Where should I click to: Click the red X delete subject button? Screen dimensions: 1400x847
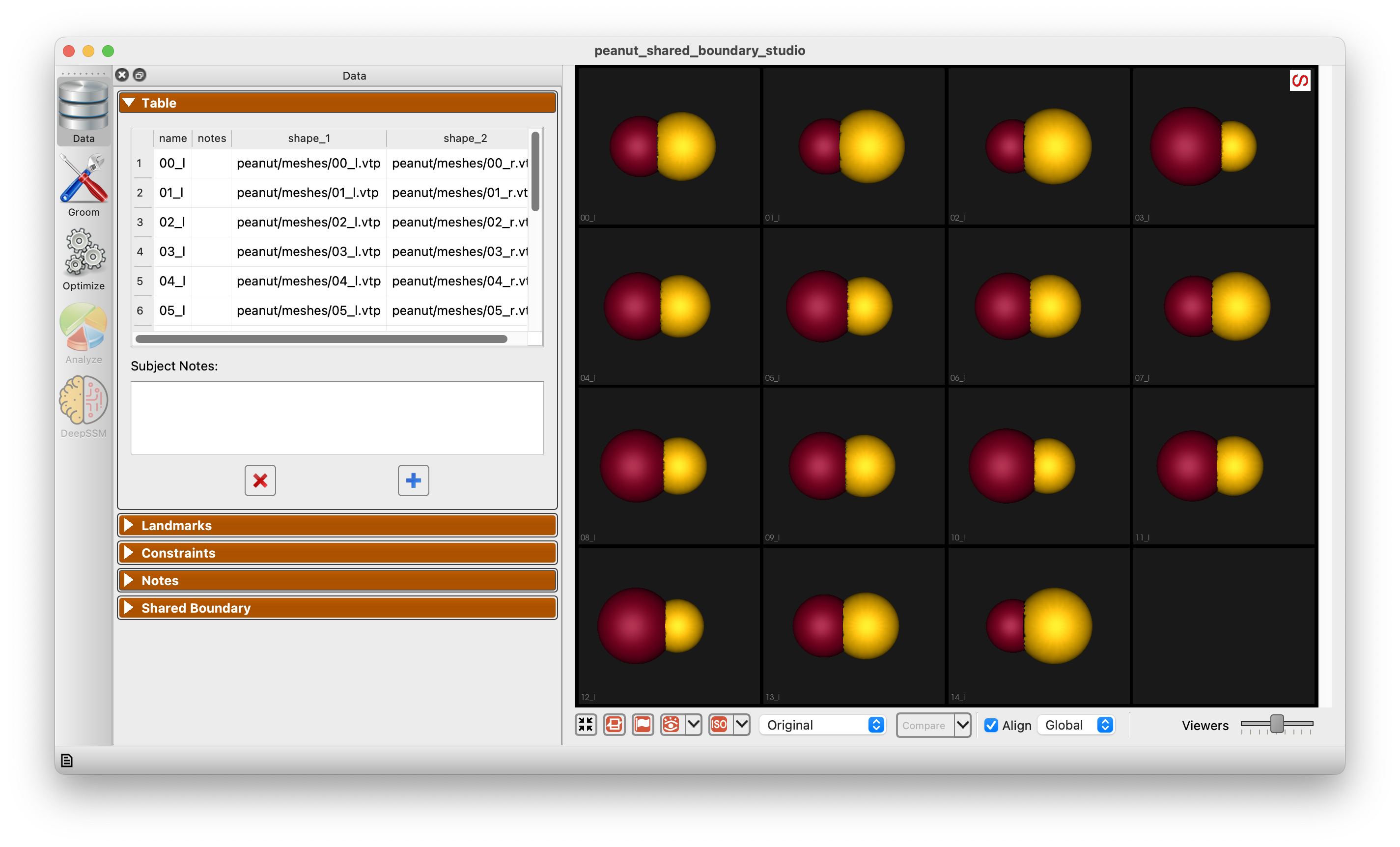260,480
